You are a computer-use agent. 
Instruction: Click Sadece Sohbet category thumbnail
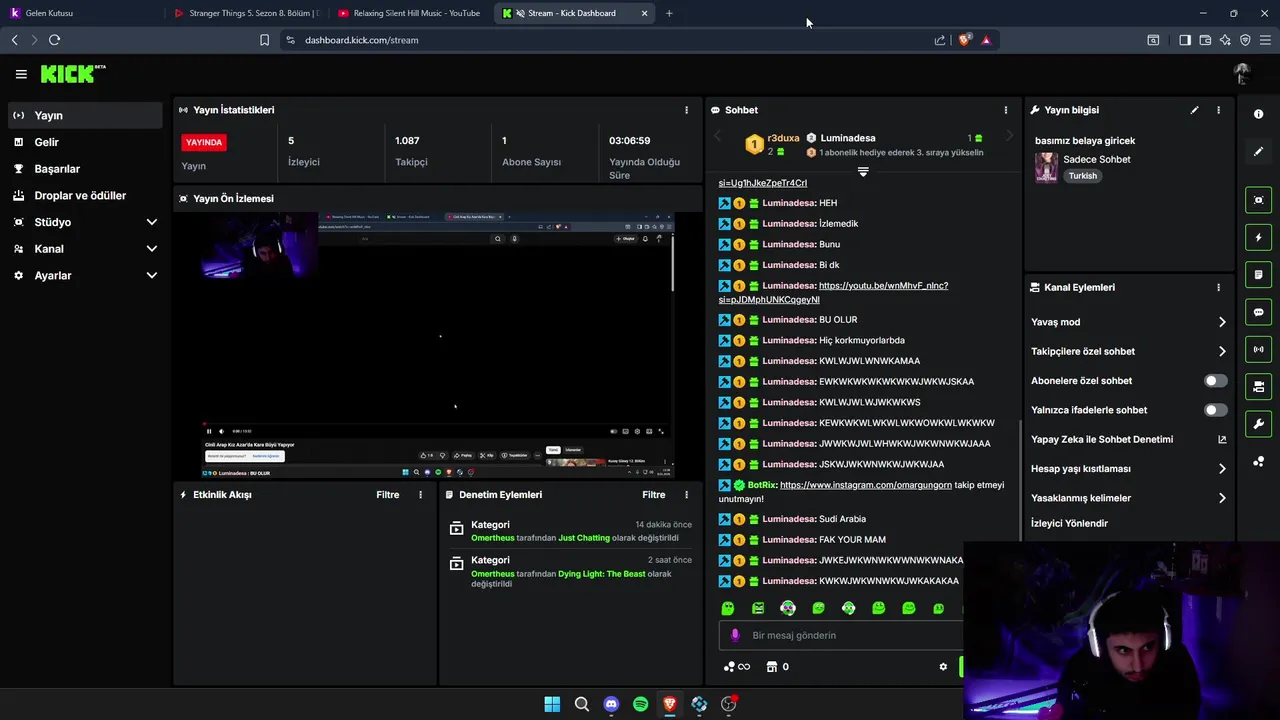click(x=1046, y=167)
